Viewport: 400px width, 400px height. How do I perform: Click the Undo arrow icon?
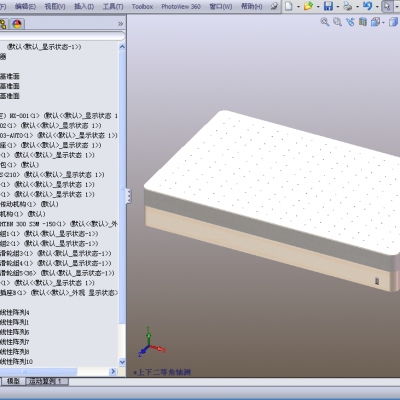pyautogui.click(x=368, y=6)
